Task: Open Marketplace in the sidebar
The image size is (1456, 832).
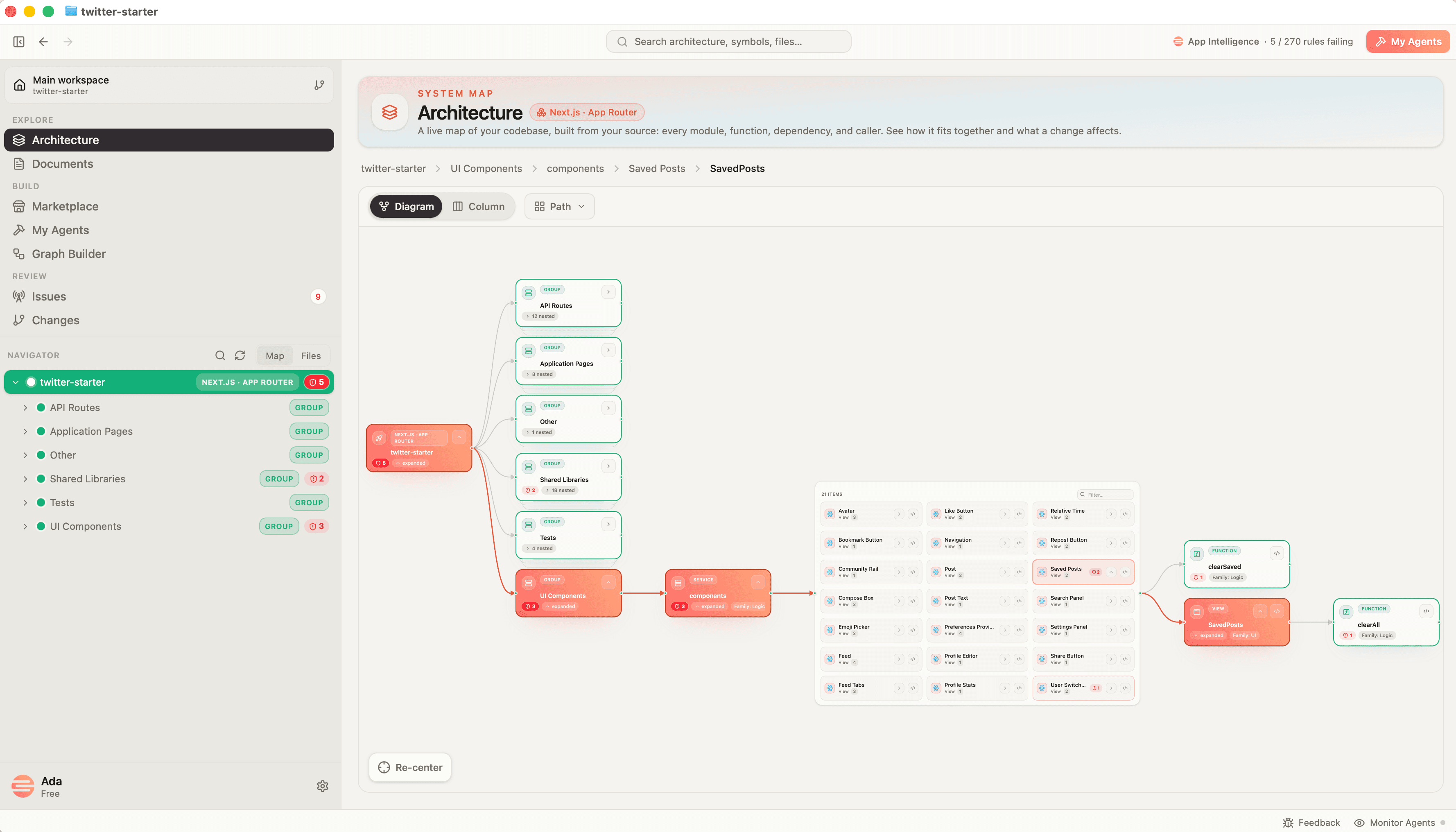Action: 169,206
